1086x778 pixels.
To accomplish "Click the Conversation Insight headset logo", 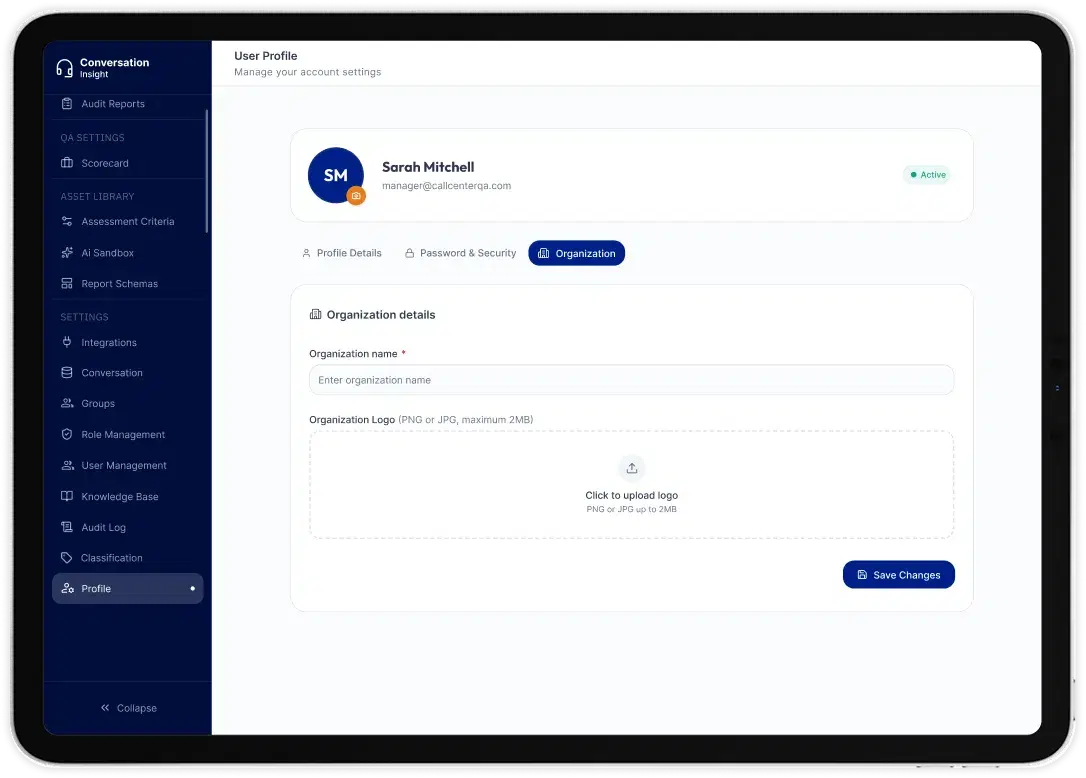I will point(64,68).
